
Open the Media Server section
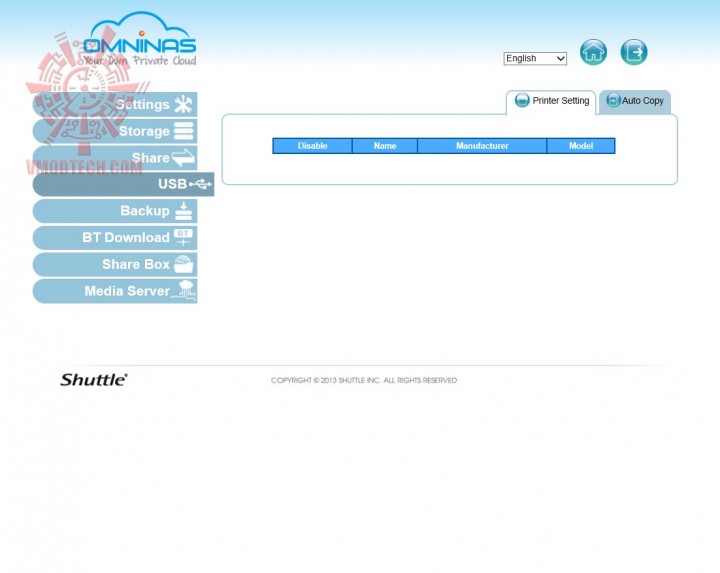[x=115, y=291]
